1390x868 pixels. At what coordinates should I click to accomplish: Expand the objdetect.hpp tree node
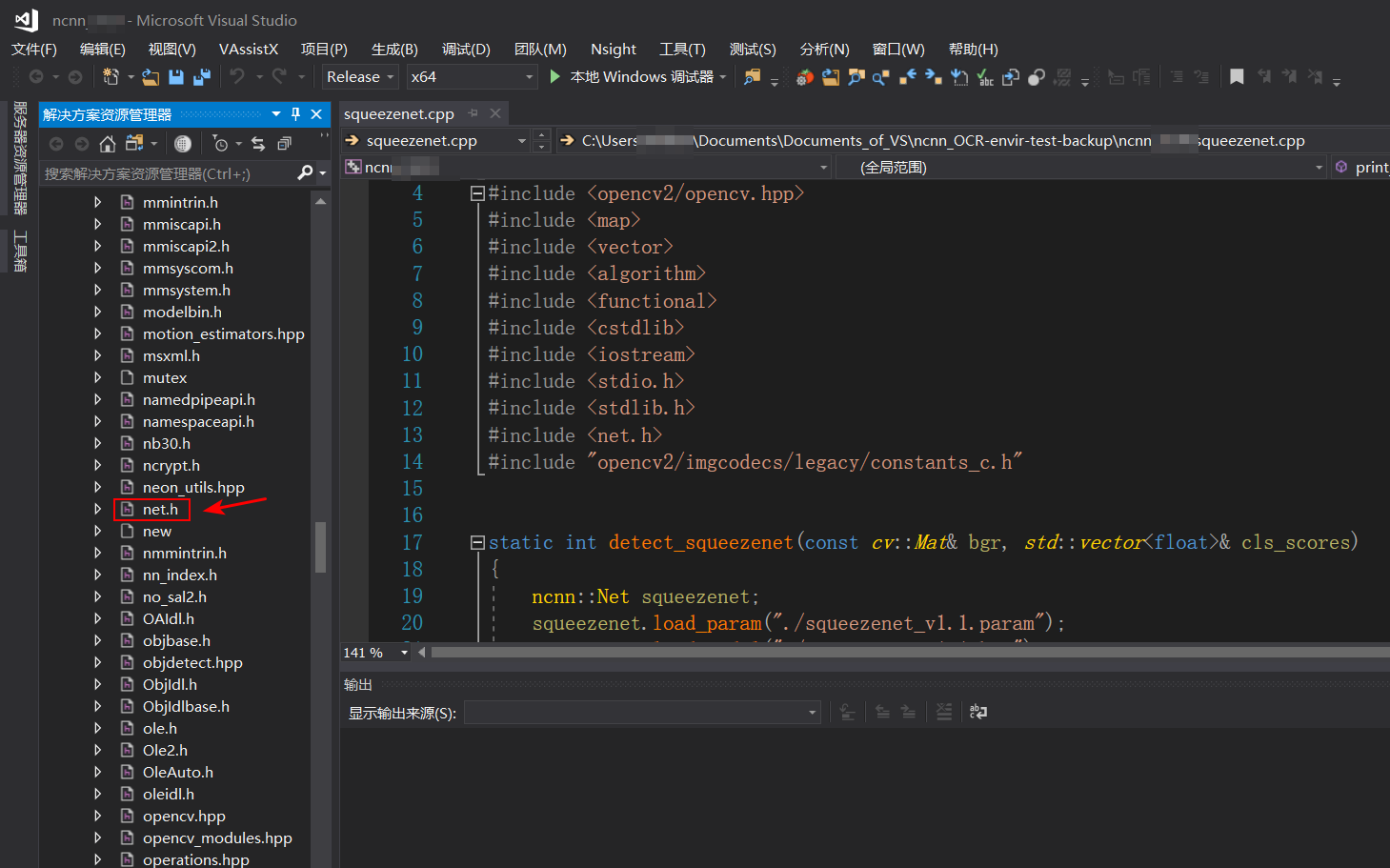coord(97,662)
